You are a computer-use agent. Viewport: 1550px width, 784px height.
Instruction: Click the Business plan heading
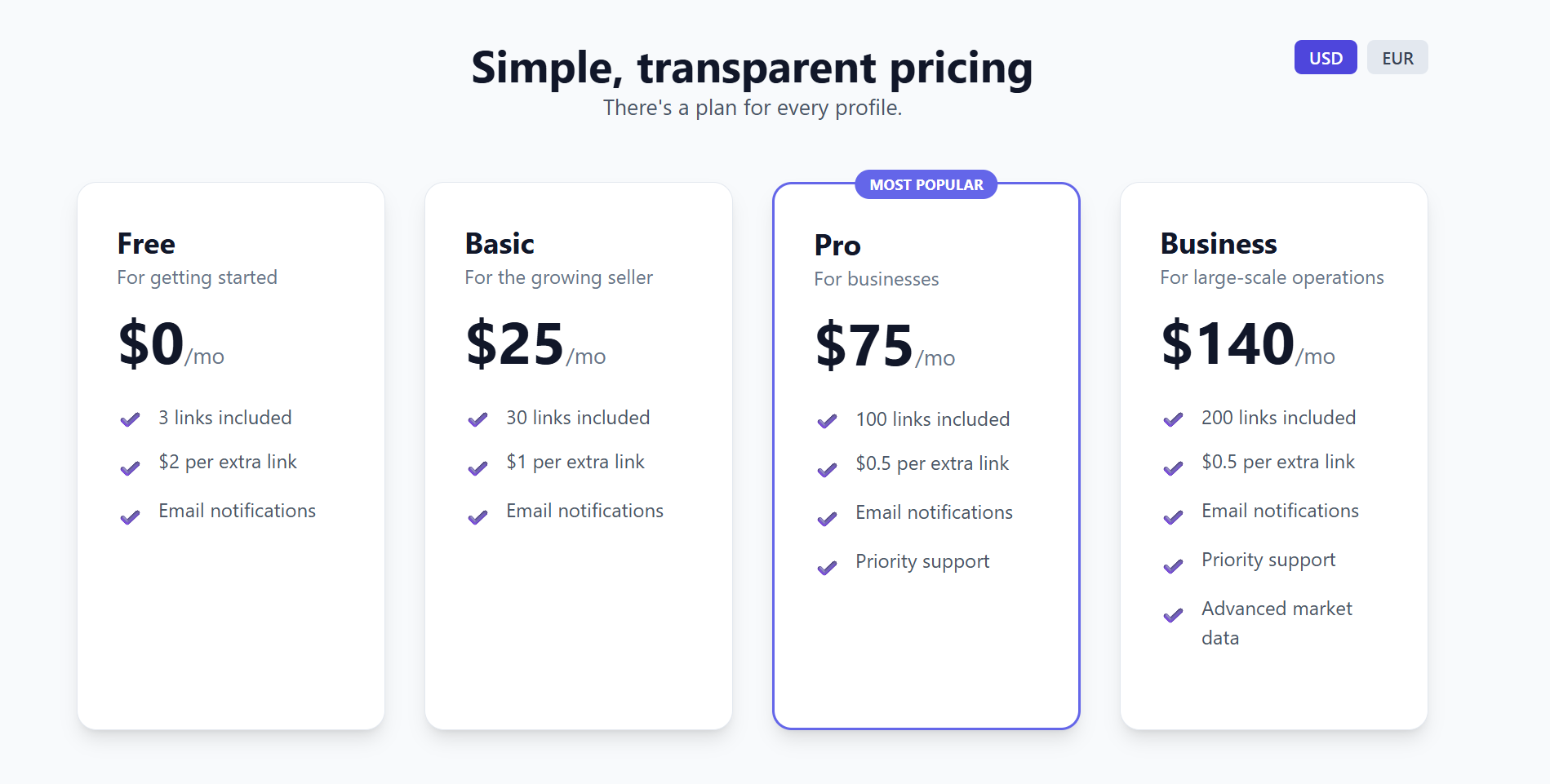click(x=1218, y=243)
